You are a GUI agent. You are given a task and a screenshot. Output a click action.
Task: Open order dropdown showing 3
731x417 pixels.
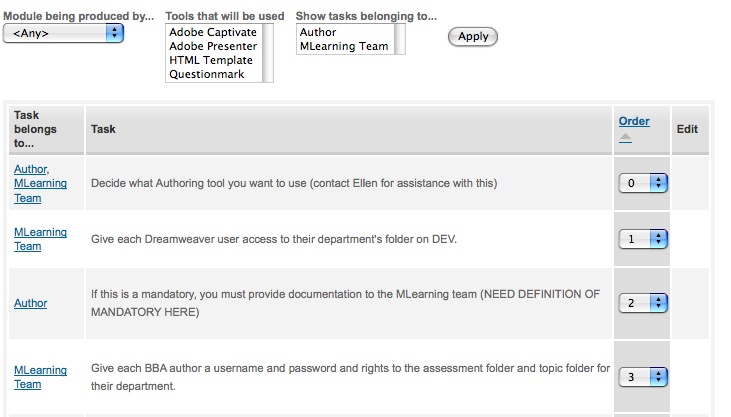[x=643, y=377]
